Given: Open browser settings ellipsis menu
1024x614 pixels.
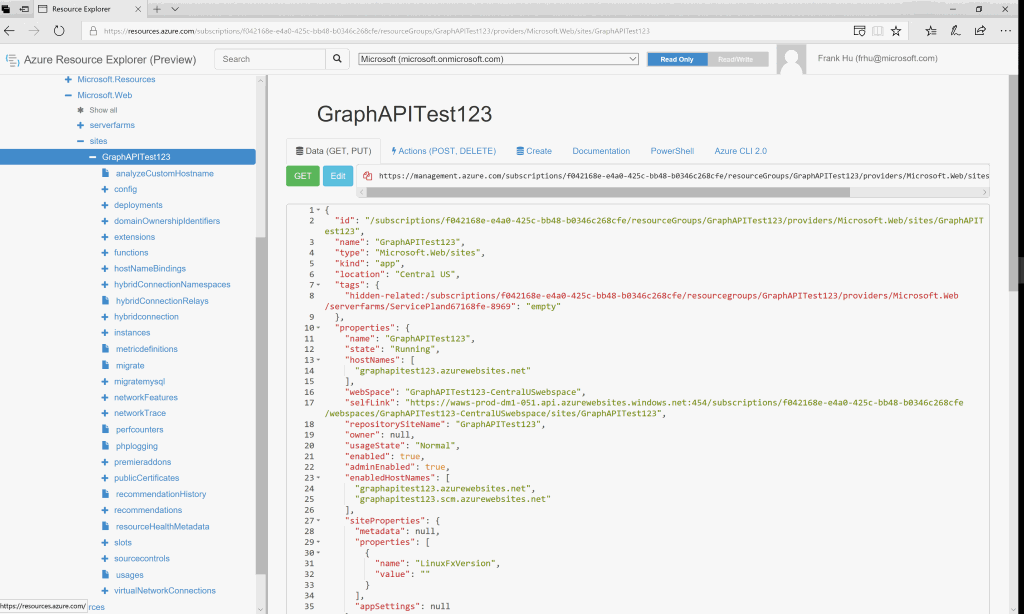Looking at the screenshot, I should 1005,31.
